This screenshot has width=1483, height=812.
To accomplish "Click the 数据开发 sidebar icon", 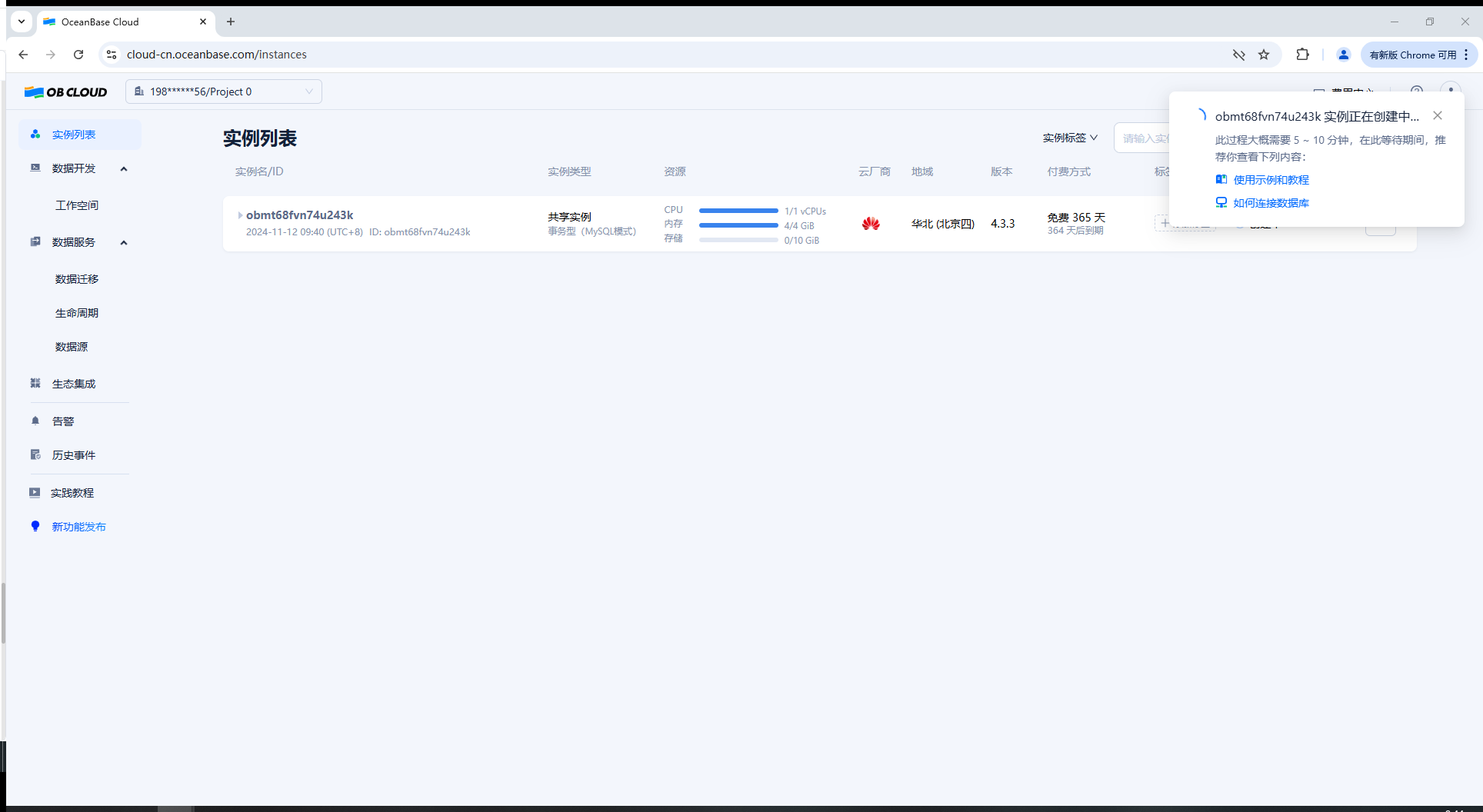I will point(35,168).
